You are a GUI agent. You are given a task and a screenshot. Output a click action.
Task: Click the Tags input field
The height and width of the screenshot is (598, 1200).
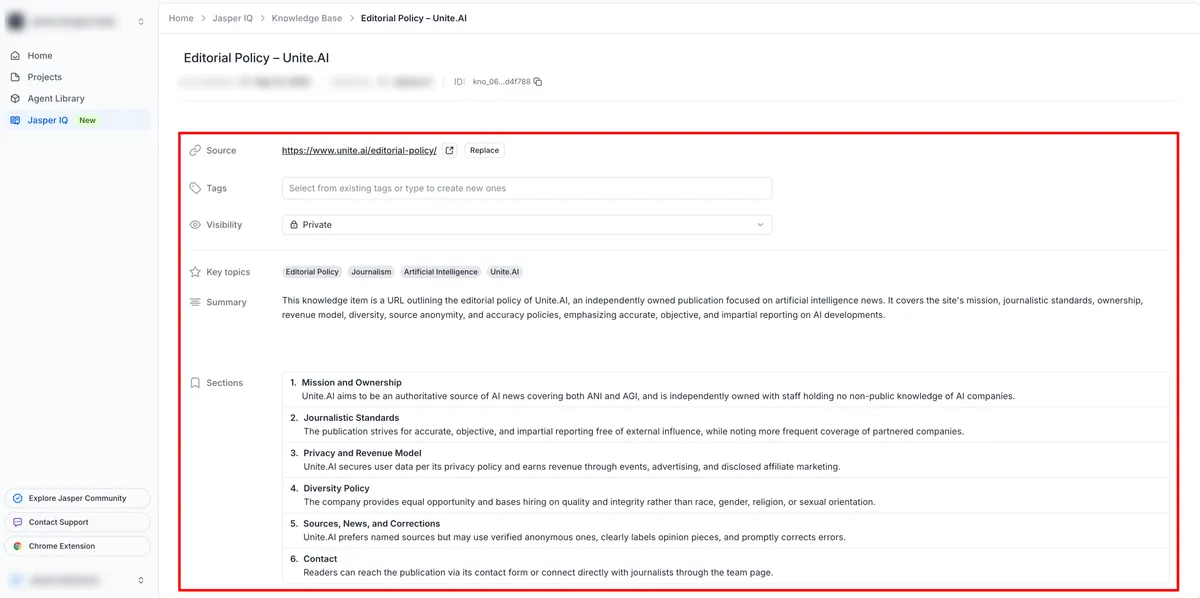(x=527, y=188)
